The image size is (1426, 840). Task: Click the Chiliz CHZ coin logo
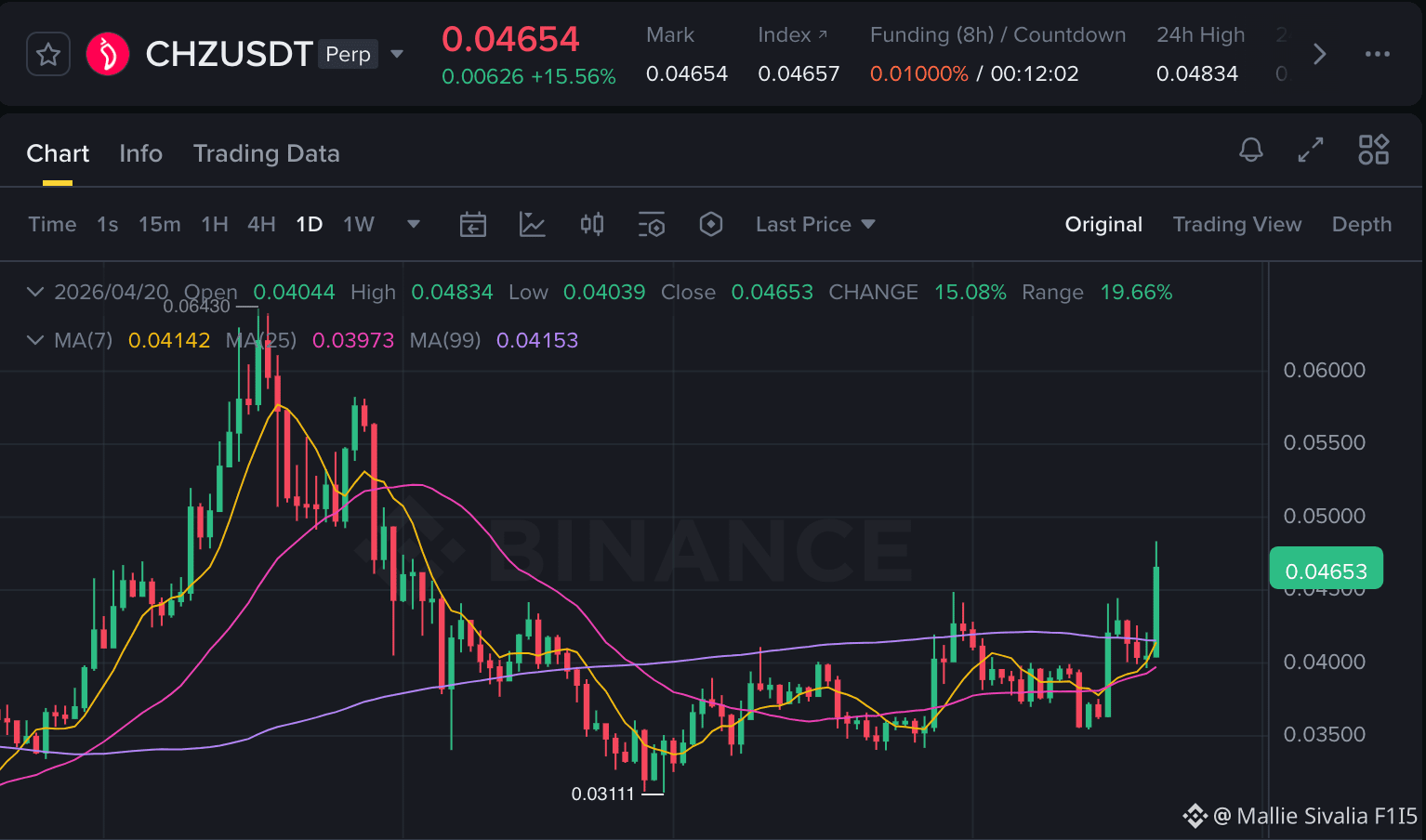(x=108, y=54)
